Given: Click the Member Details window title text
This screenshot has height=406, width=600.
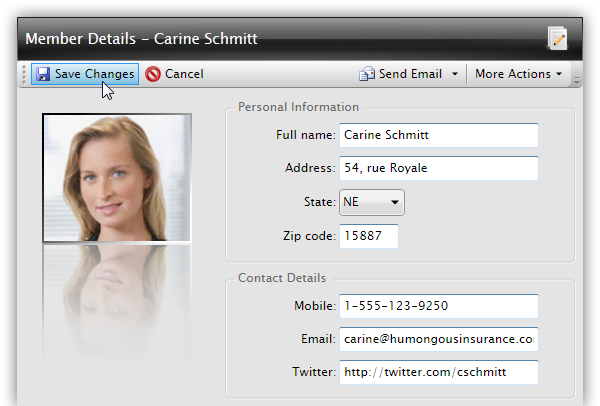Looking at the screenshot, I should coord(141,39).
